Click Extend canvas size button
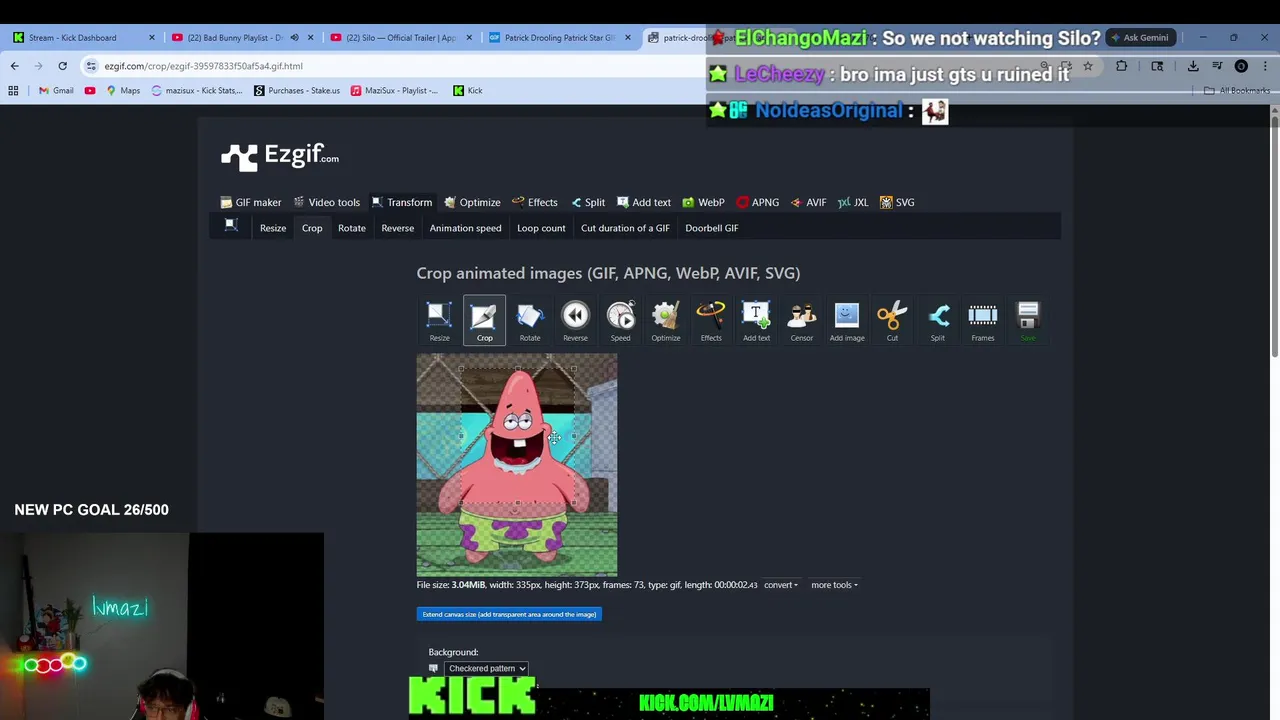Viewport: 1280px width, 720px height. (509, 614)
